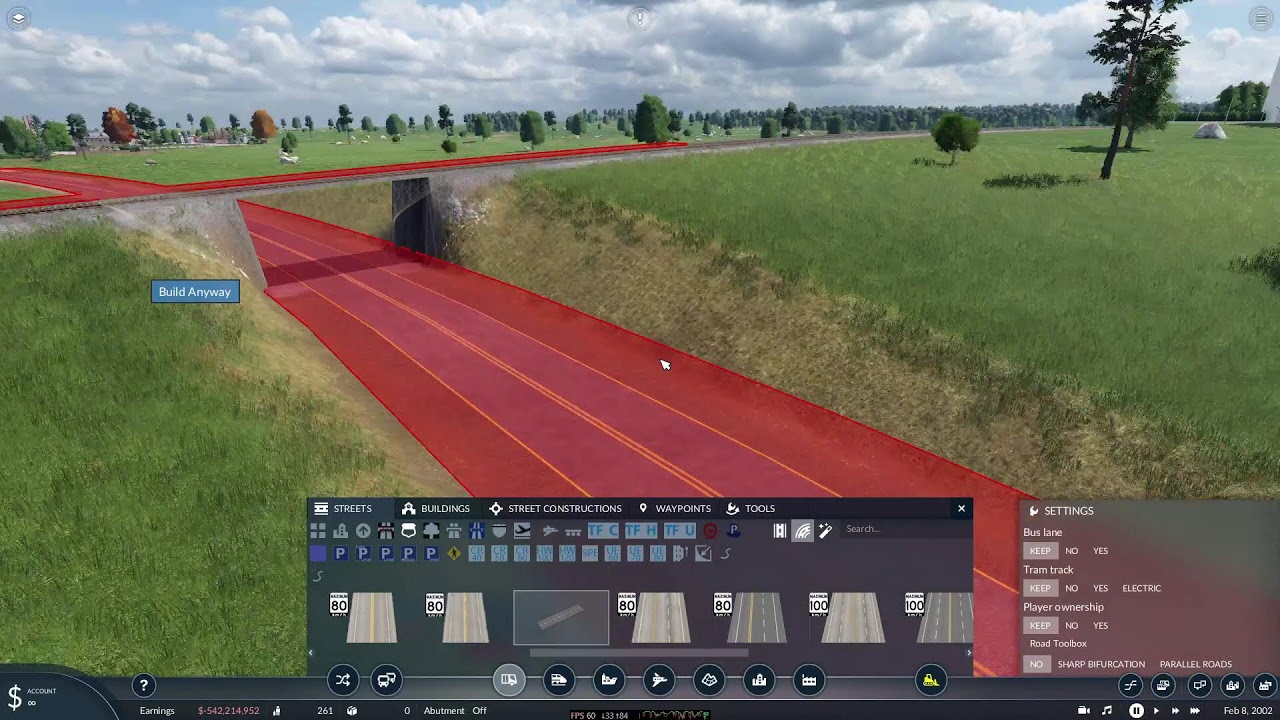Select the highway shield filter icon
The image size is (1280, 720).
point(409,531)
